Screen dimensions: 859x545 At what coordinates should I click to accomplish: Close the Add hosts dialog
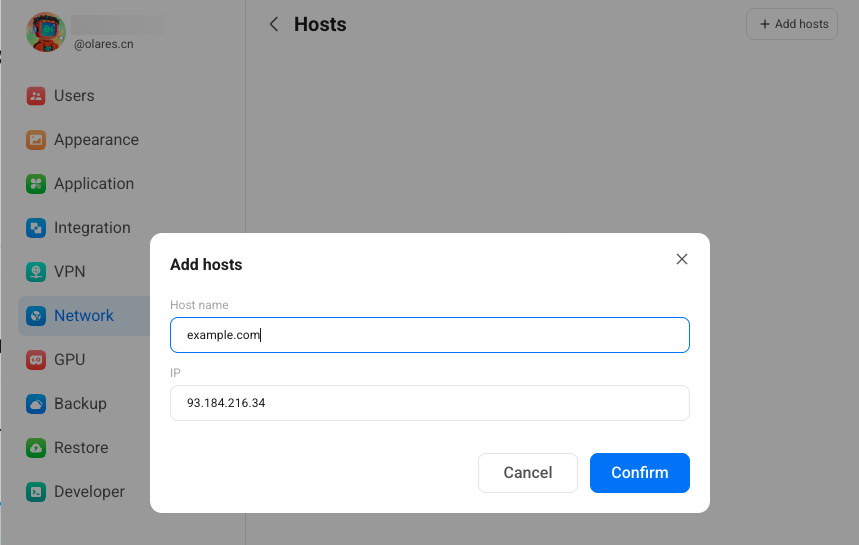coord(682,259)
